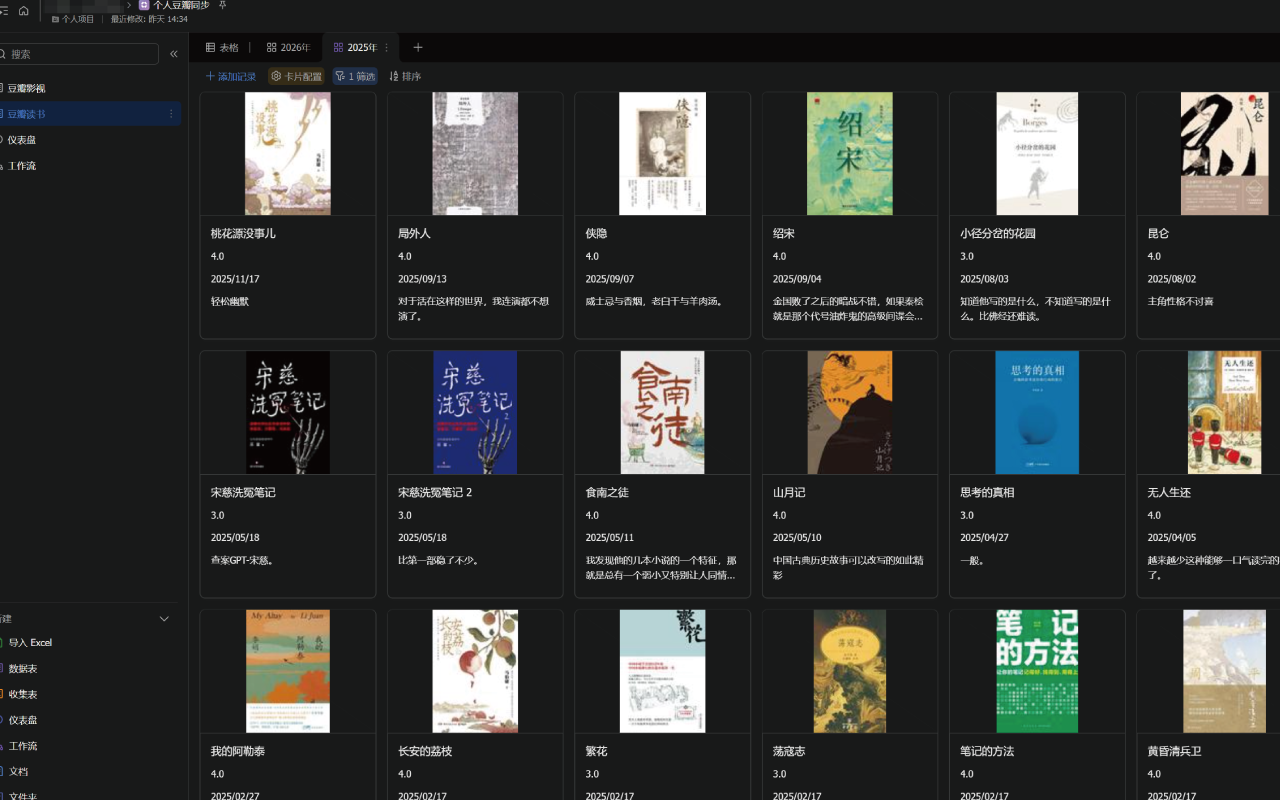Open the 思考的真相 book card

coord(1036,473)
